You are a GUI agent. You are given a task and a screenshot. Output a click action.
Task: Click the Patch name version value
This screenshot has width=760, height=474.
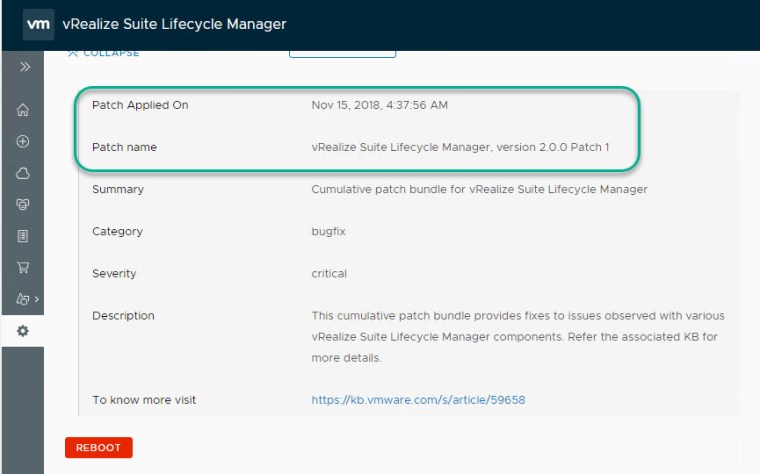tap(460, 147)
